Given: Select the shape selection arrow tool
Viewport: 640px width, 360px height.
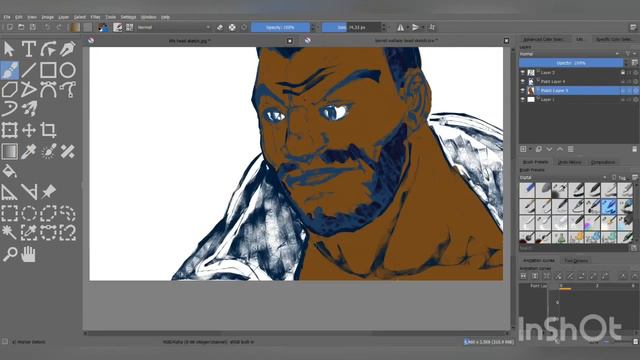Looking at the screenshot, I should point(9,49).
